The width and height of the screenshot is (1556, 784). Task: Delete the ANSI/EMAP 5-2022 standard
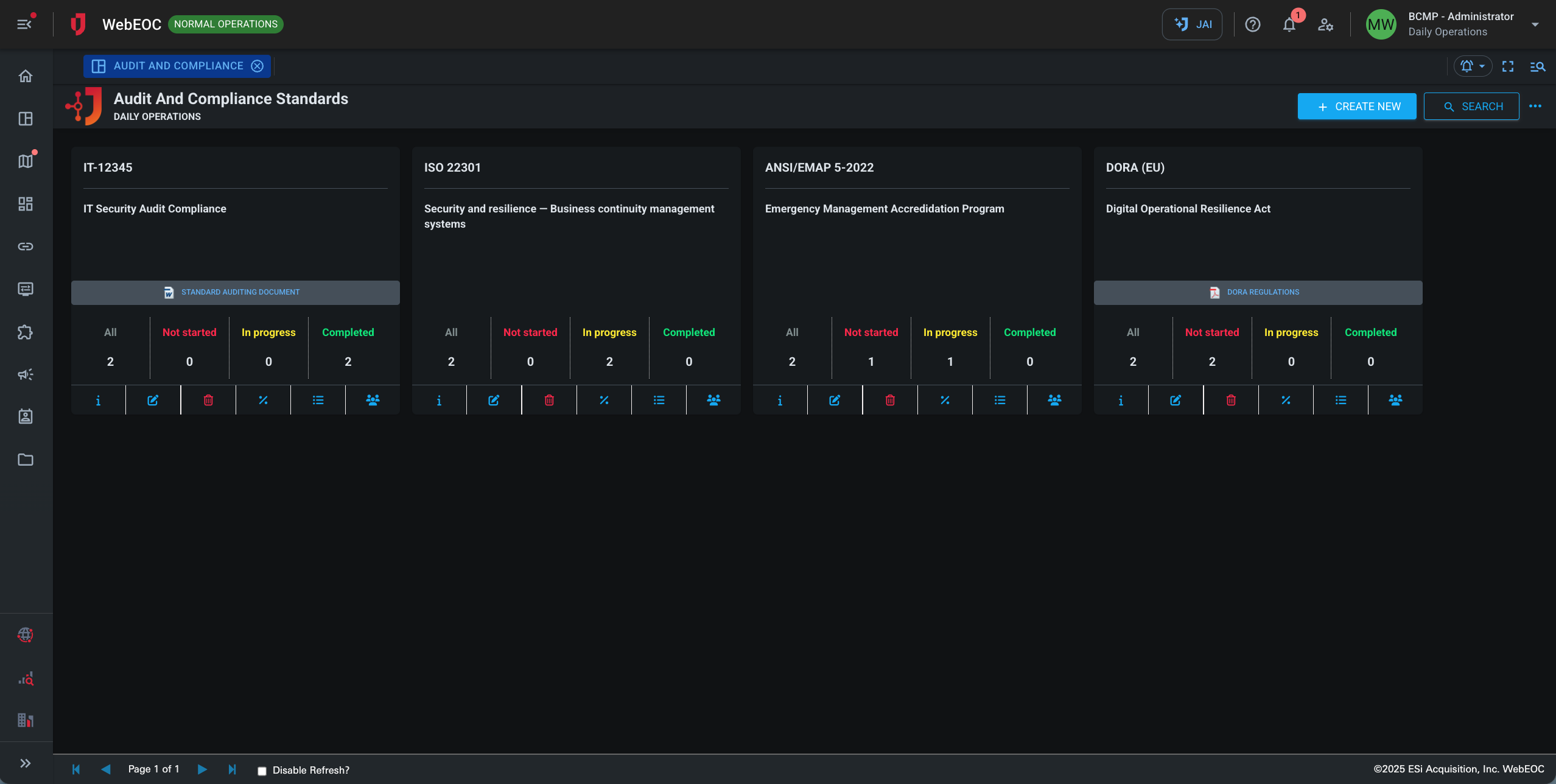tap(890, 400)
